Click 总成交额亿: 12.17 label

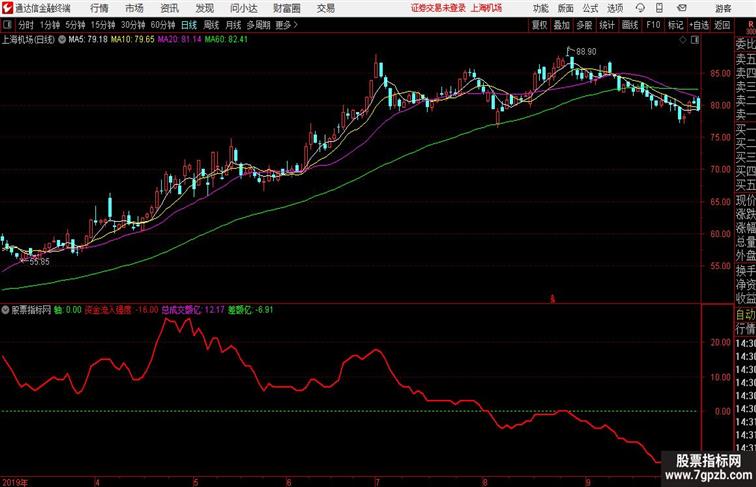click(193, 310)
